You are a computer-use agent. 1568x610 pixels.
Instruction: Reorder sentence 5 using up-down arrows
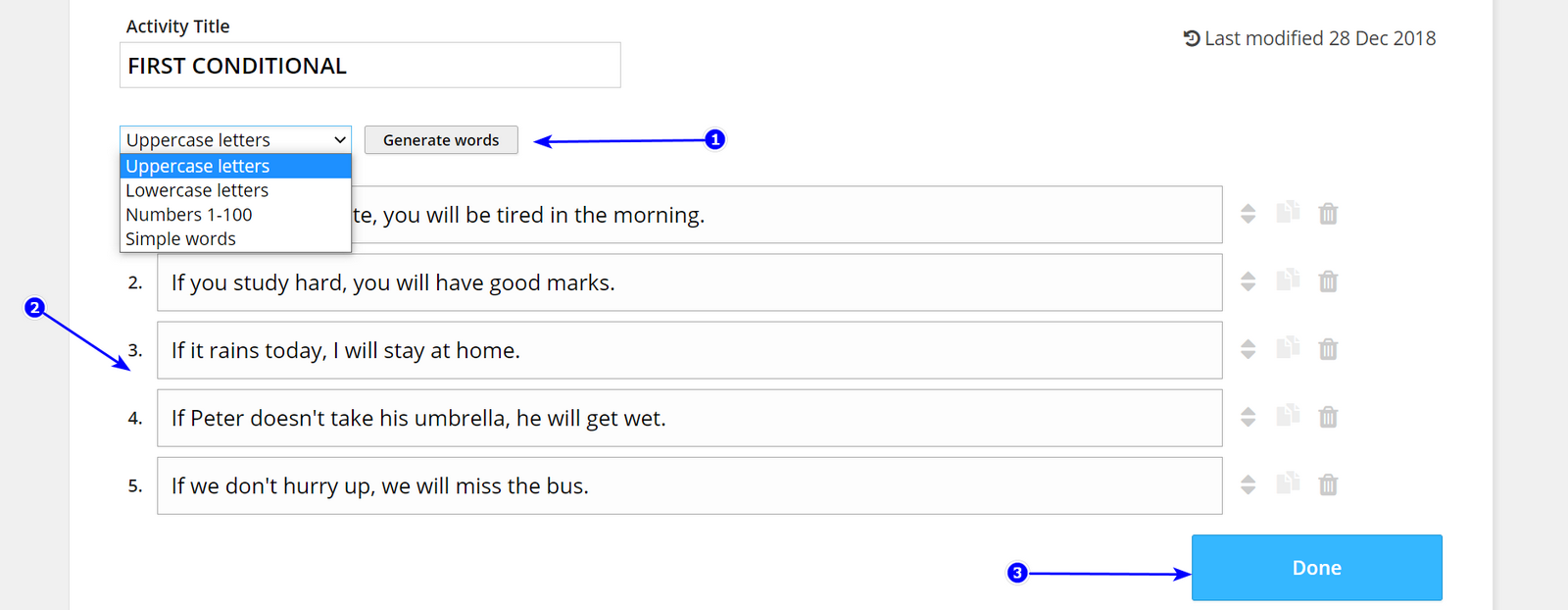click(1248, 484)
